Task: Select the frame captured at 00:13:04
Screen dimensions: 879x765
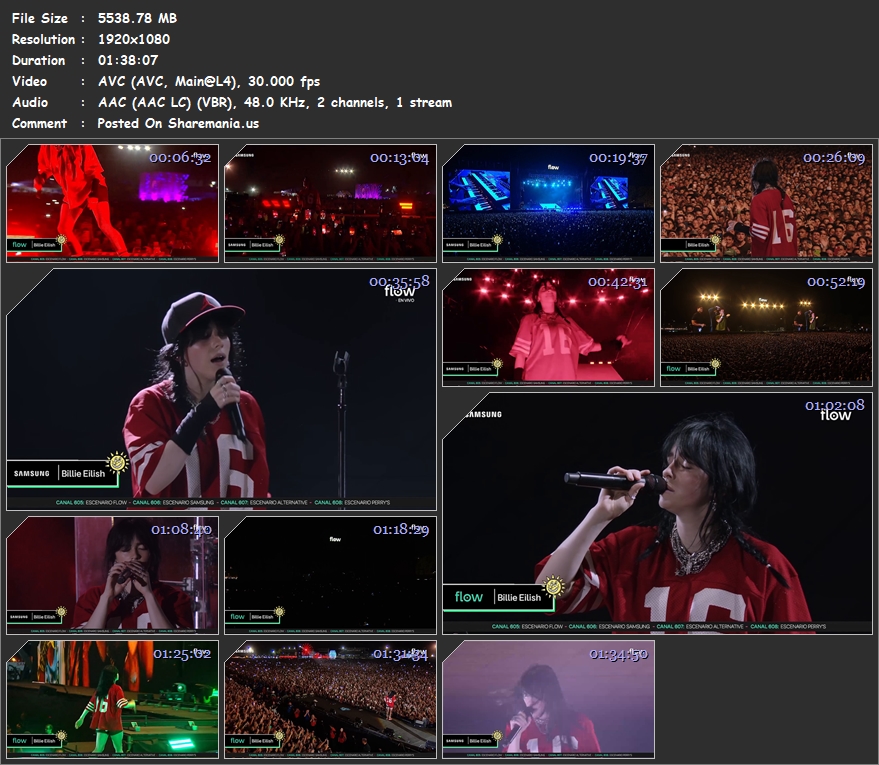Action: [x=330, y=203]
